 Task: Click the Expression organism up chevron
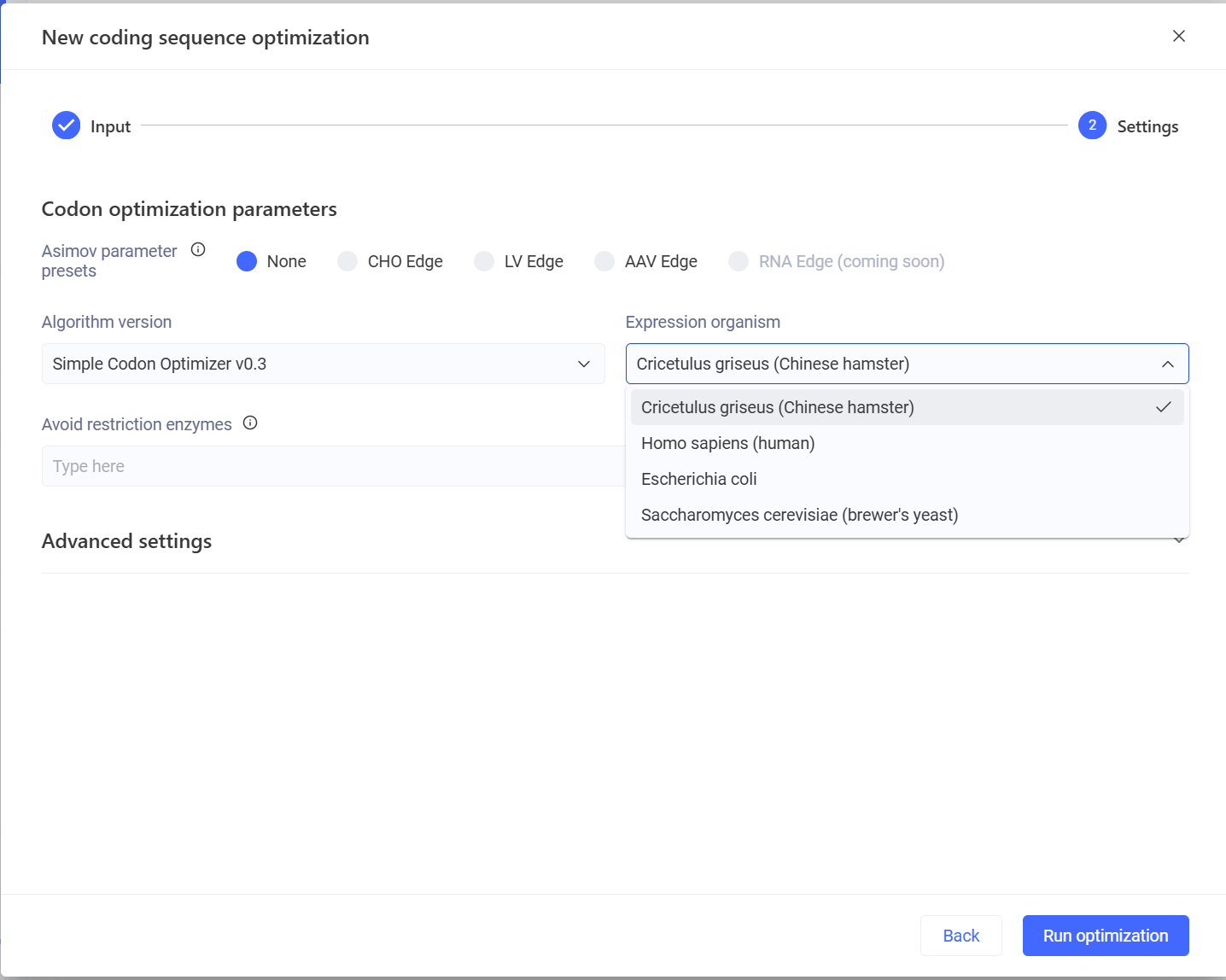[1168, 365]
